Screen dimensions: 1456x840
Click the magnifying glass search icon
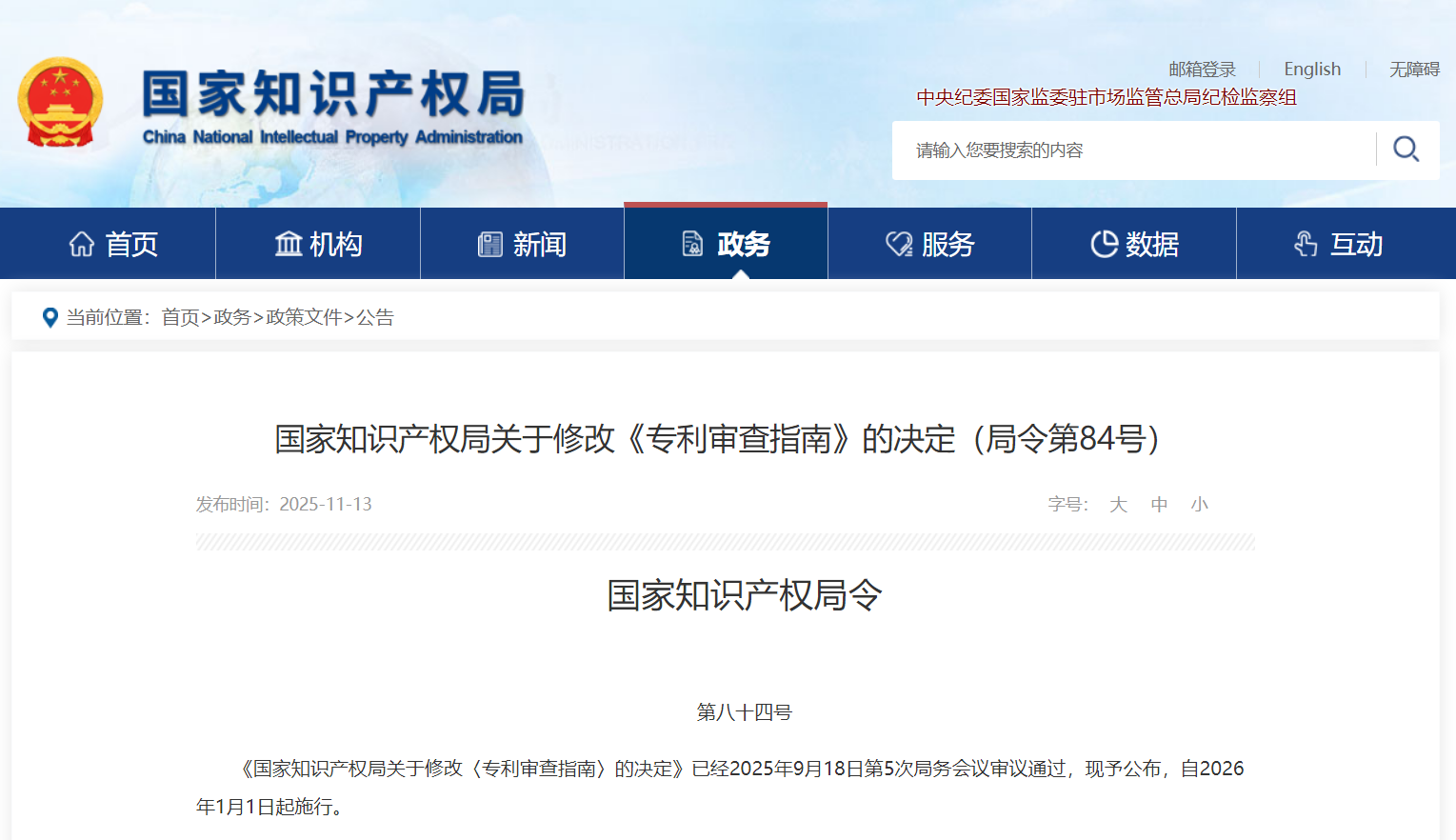1406,150
